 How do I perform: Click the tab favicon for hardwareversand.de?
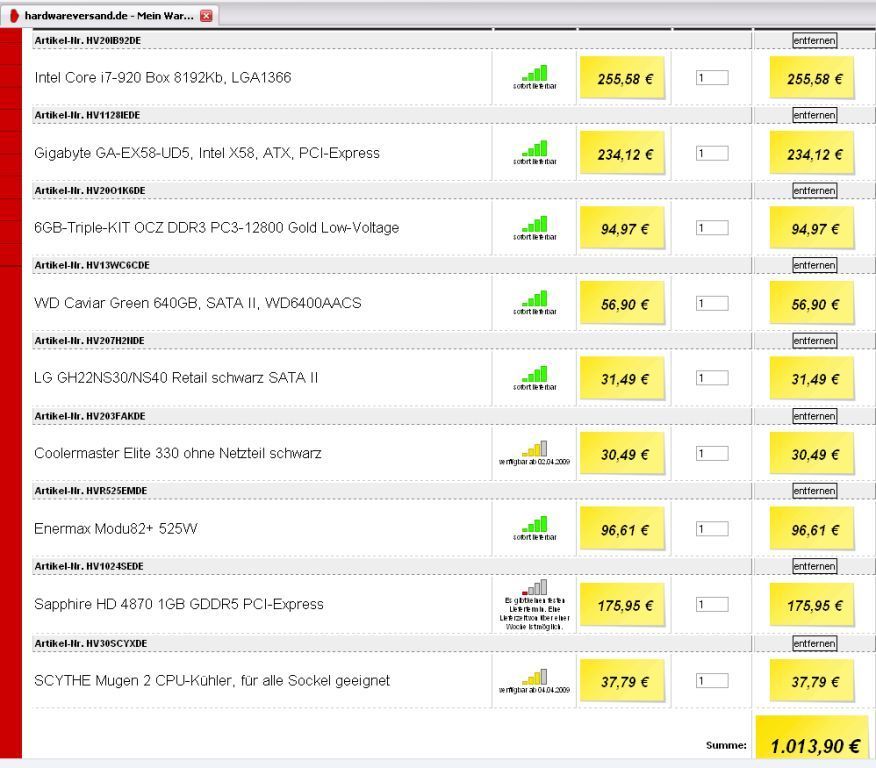pos(15,16)
